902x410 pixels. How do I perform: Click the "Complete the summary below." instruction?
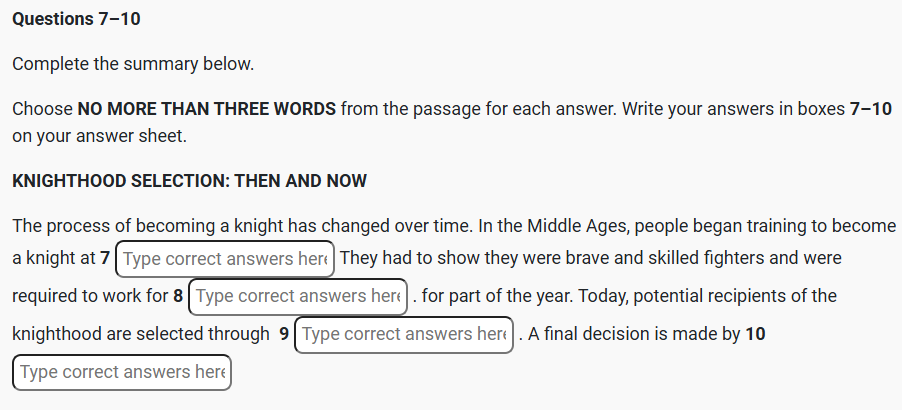[133, 64]
